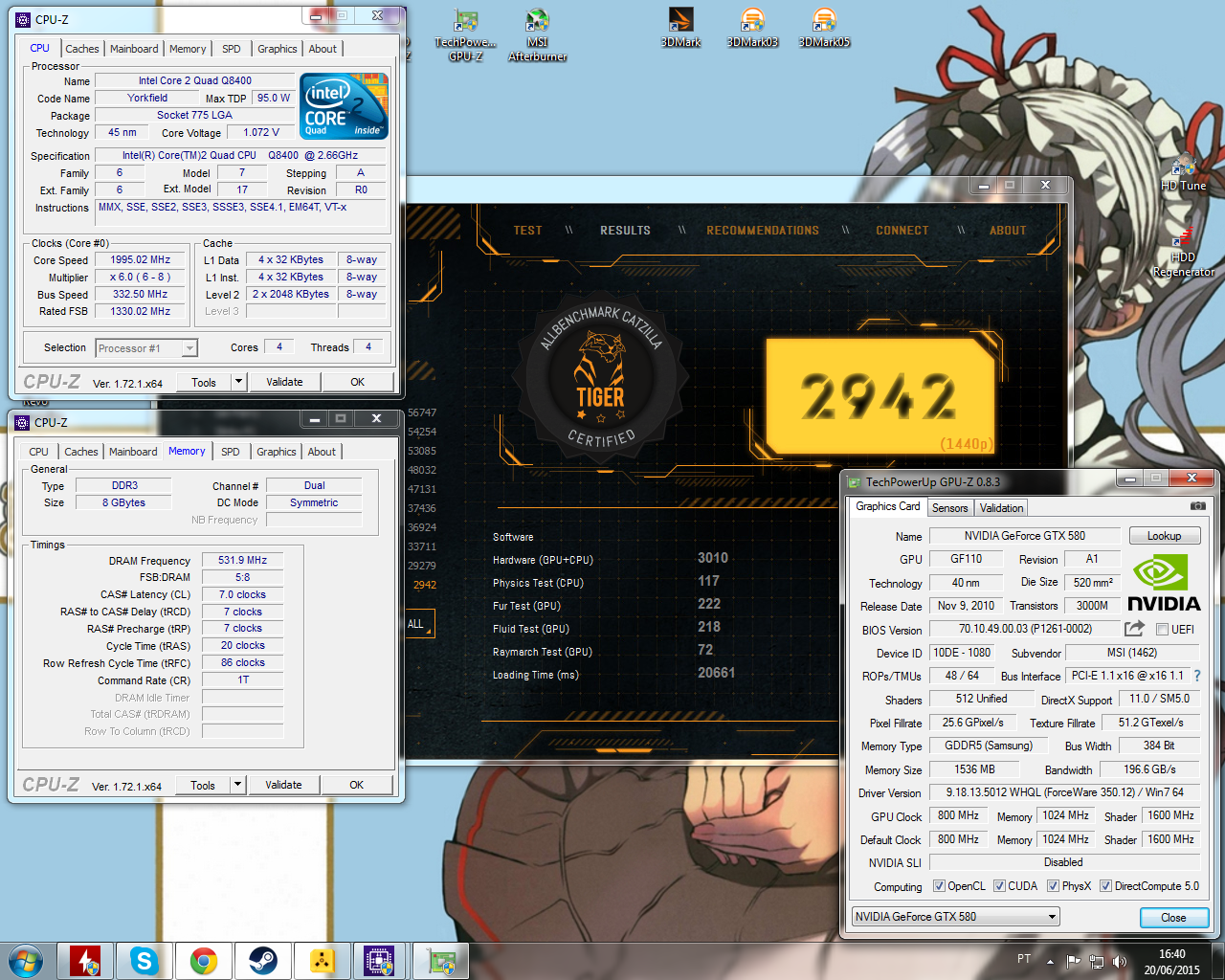Open the Validation tab in GPU-Z
Screen dimensions: 1225x980
click(1001, 508)
